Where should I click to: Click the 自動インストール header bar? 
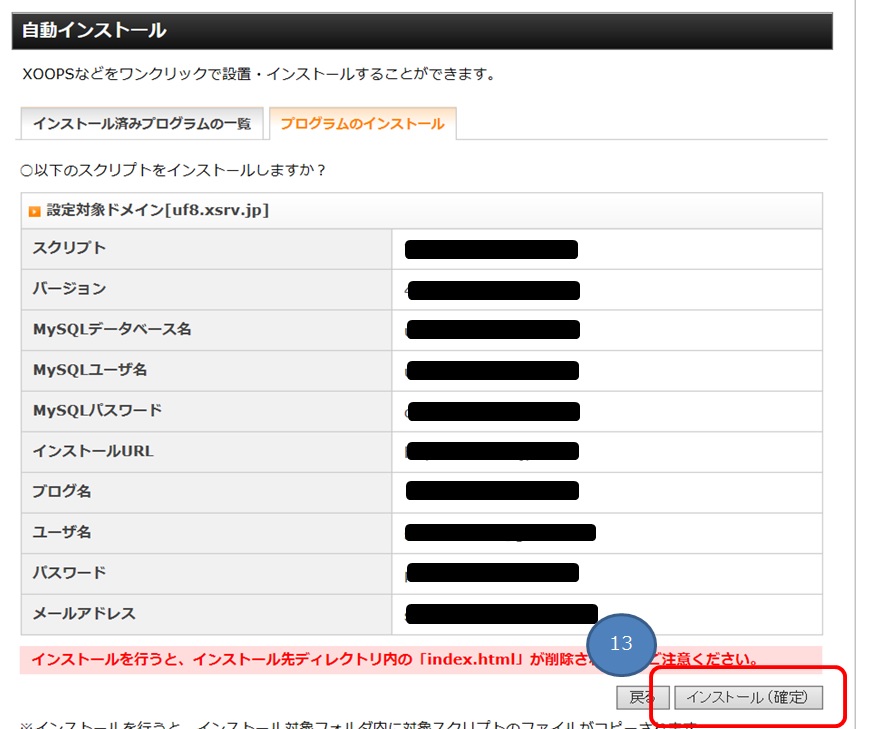[x=421, y=31]
